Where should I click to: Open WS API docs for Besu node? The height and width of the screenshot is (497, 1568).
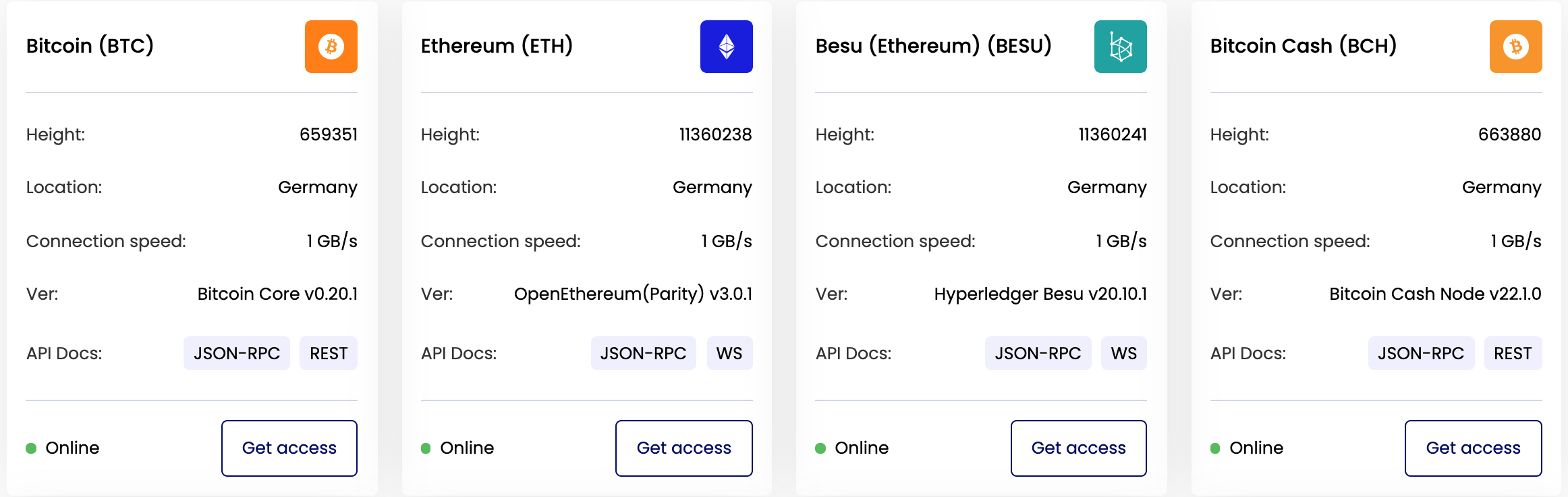tap(1123, 353)
